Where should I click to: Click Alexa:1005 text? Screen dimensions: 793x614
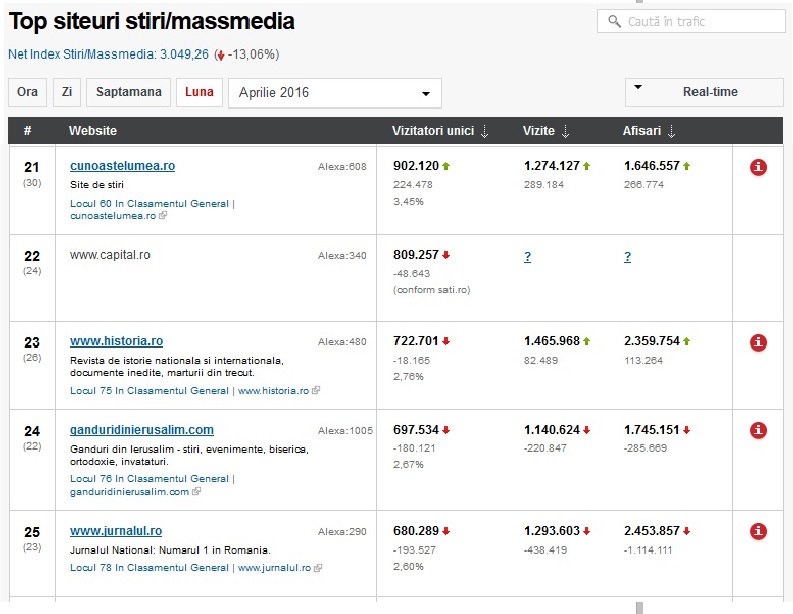click(x=345, y=431)
